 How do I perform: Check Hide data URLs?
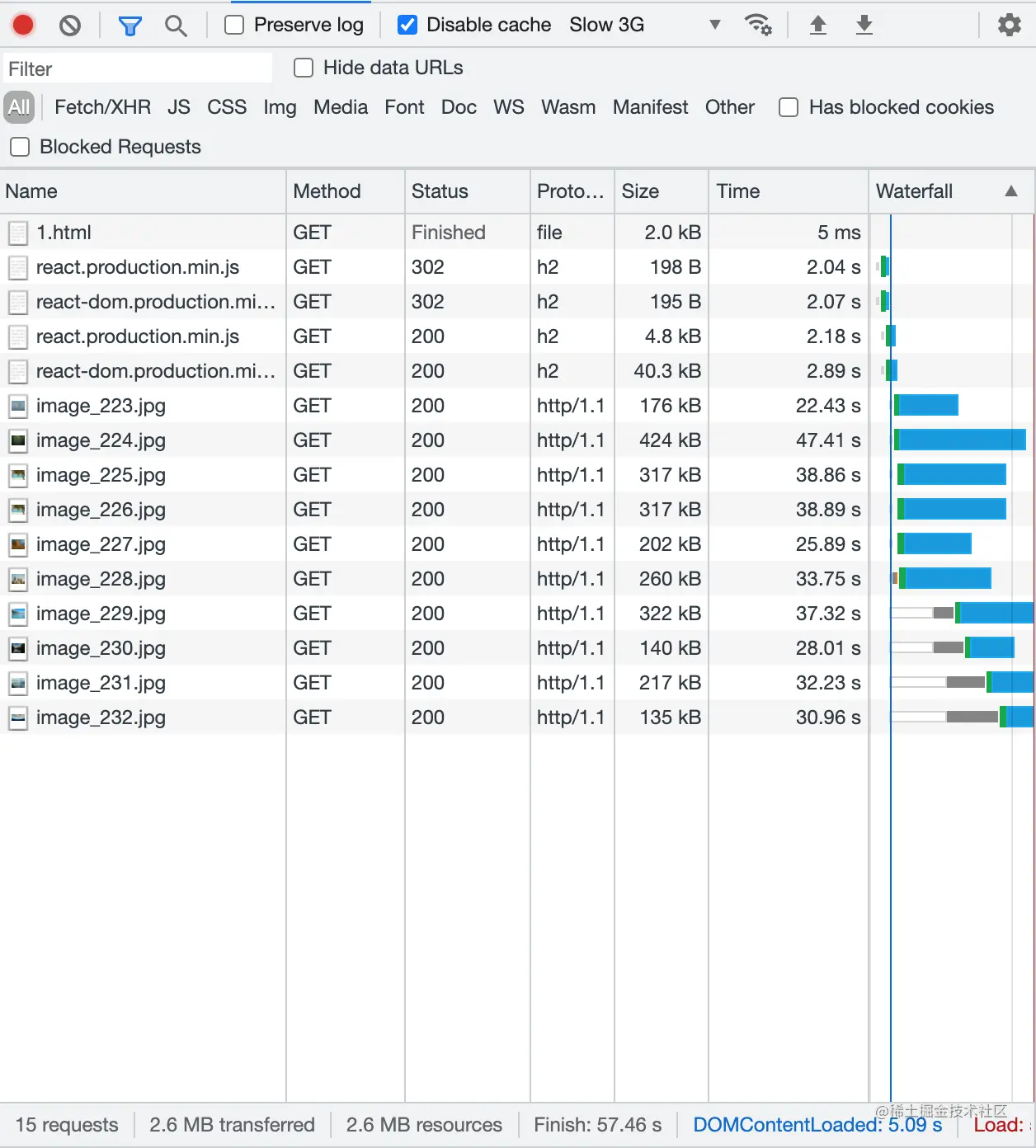pyautogui.click(x=303, y=68)
